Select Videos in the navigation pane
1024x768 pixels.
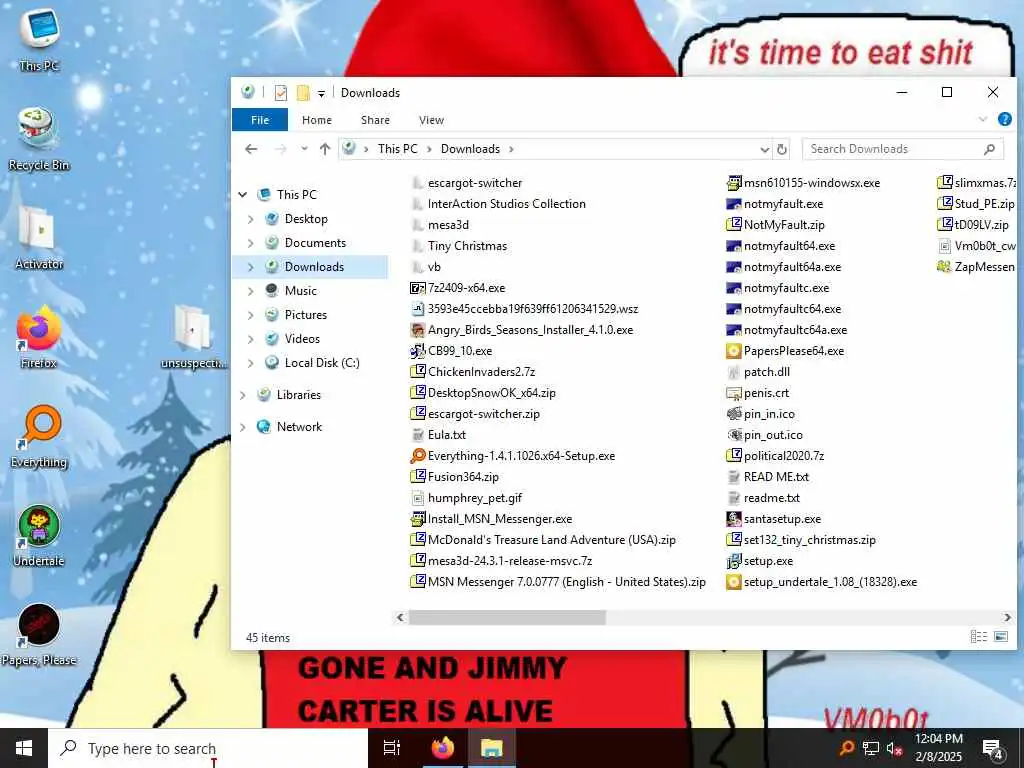302,339
